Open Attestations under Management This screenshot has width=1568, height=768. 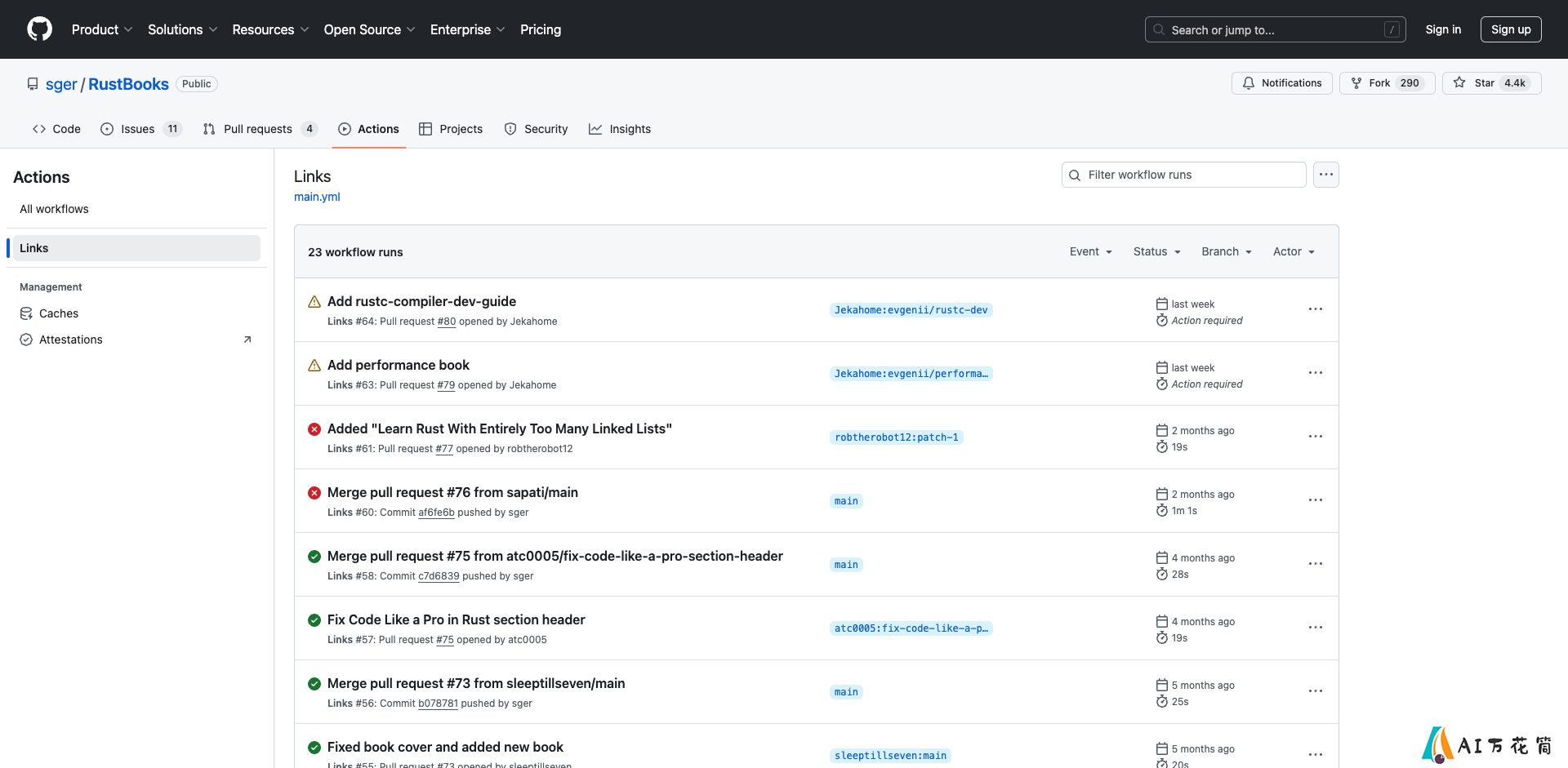[x=136, y=340]
